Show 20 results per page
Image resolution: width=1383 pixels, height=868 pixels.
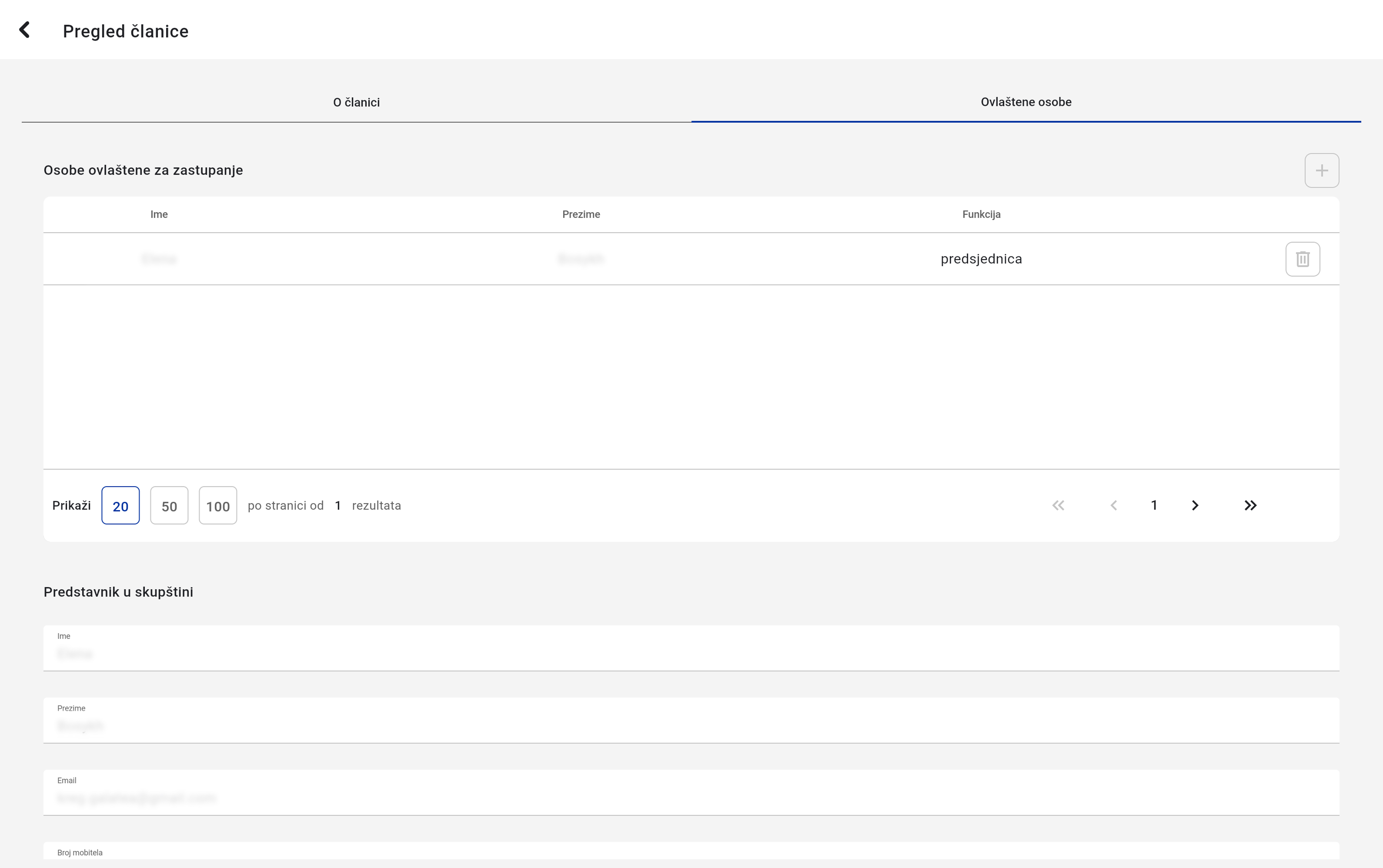(120, 506)
